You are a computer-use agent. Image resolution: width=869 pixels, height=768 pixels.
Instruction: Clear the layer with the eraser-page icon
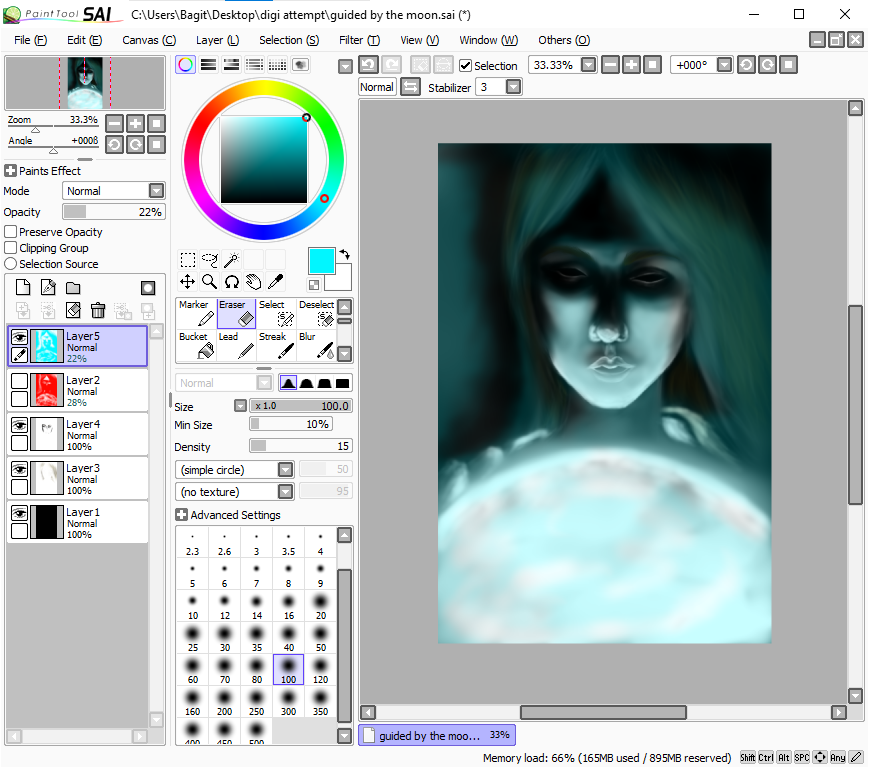click(x=73, y=310)
